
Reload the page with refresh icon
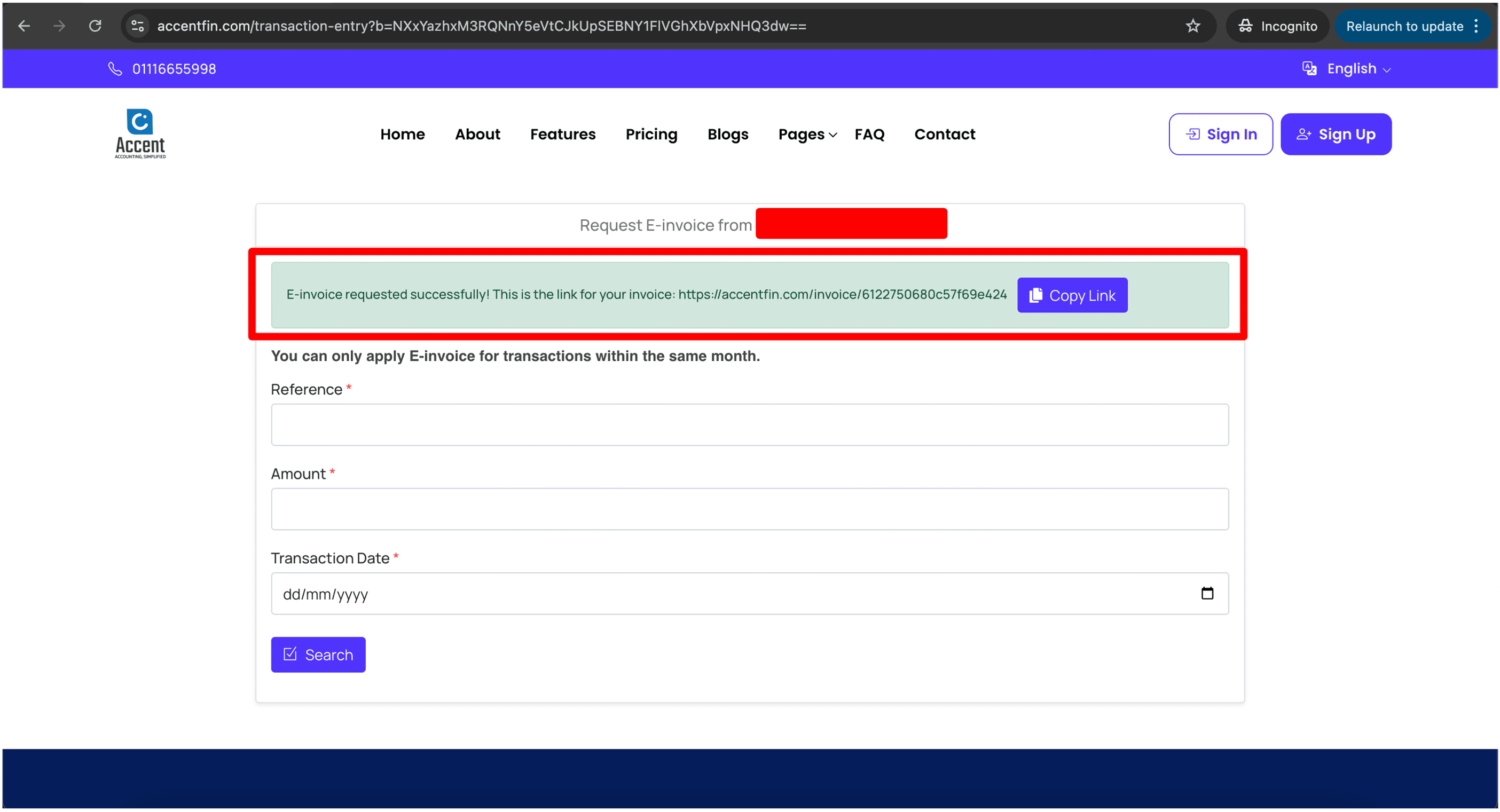click(95, 26)
